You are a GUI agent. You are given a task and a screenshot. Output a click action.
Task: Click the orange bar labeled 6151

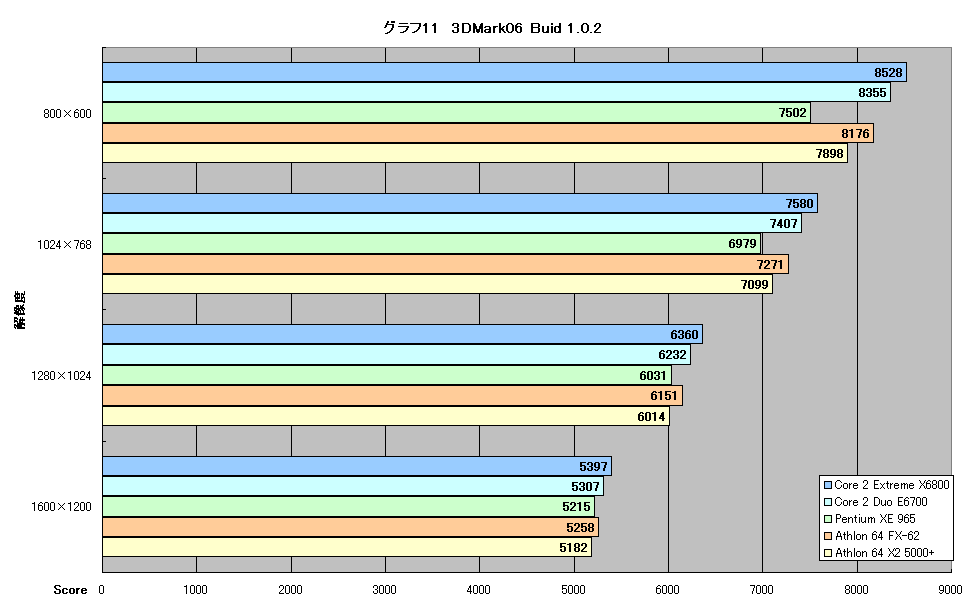393,395
